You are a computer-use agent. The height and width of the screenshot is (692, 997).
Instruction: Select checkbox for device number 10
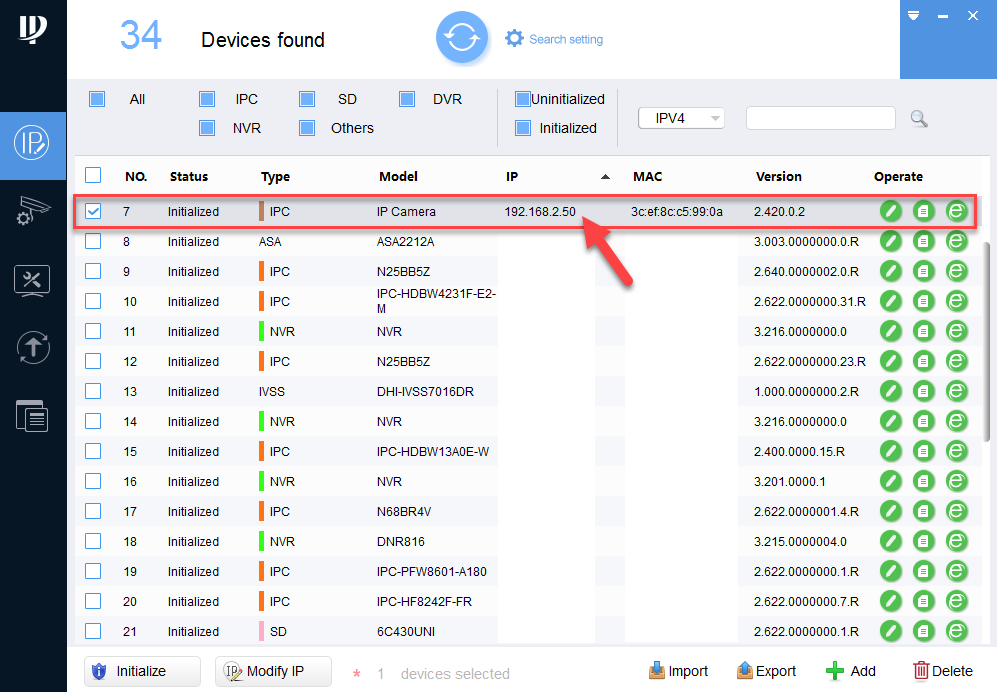[x=93, y=301]
